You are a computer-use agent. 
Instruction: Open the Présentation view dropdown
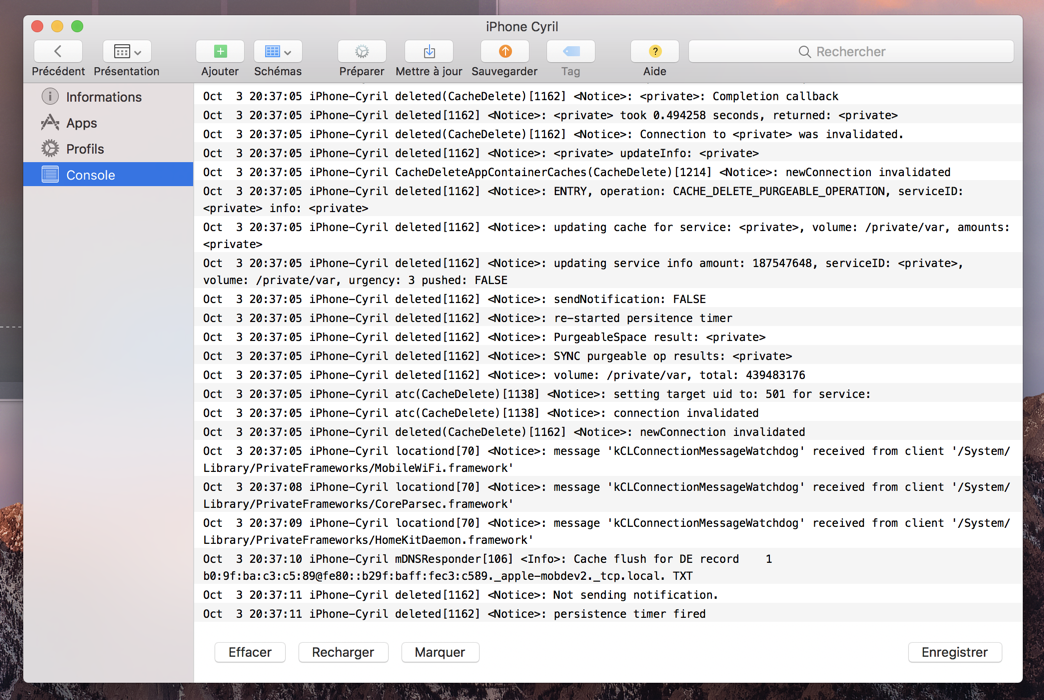(x=126, y=51)
